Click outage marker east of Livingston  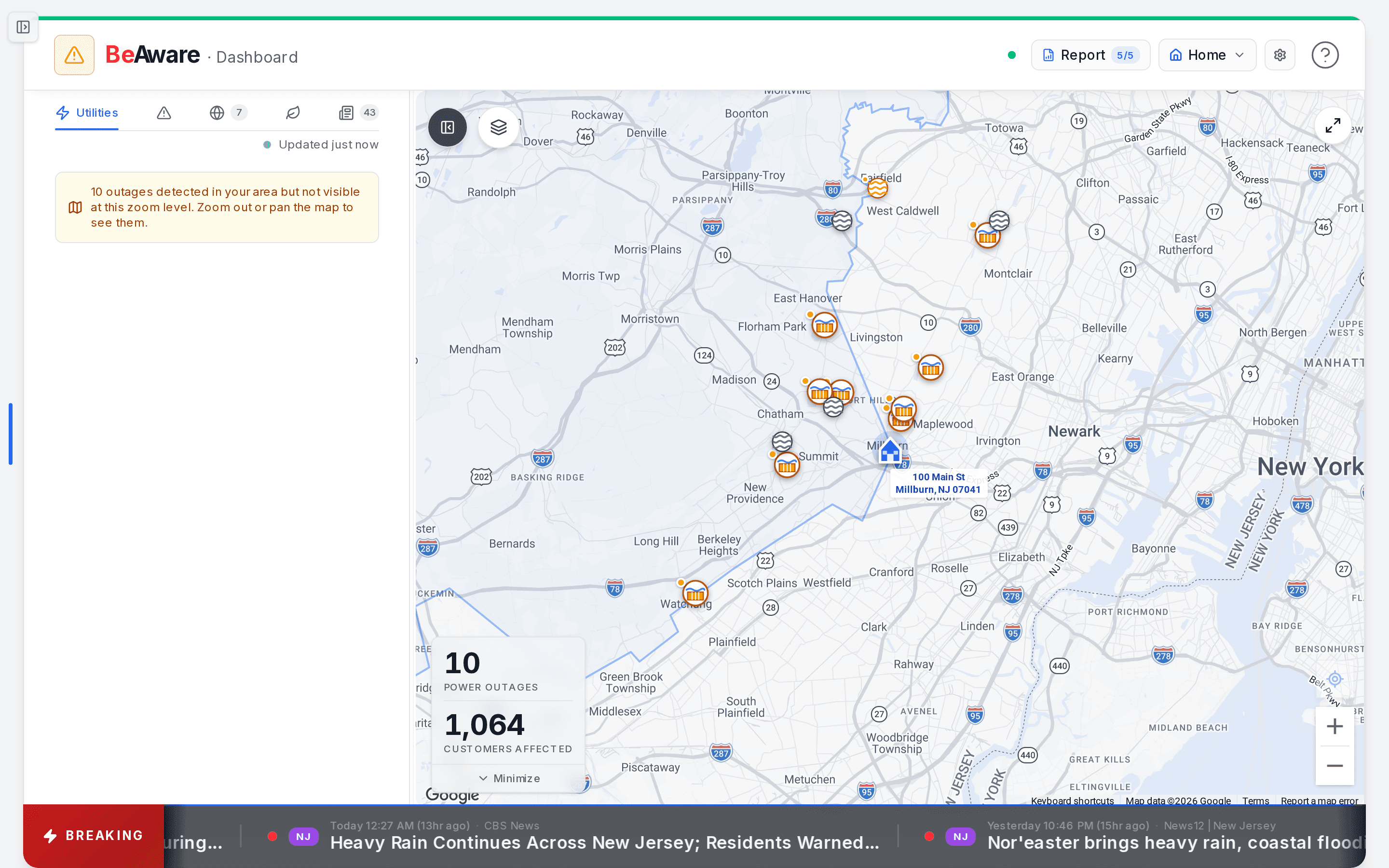tap(930, 368)
